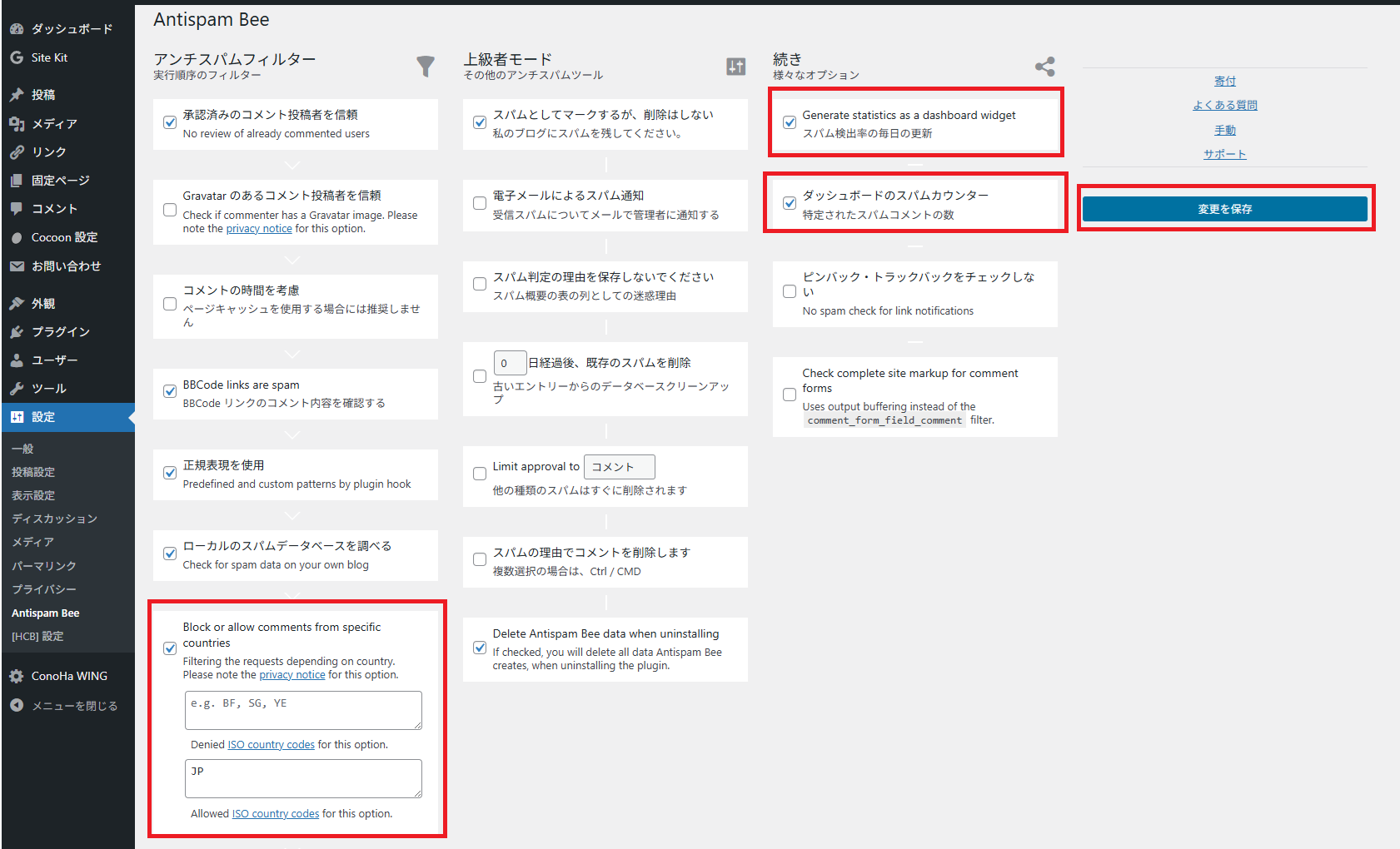Viewport: 1400px width, 849px height.
Task: Open 表示設定 submenu item
Action: point(33,495)
